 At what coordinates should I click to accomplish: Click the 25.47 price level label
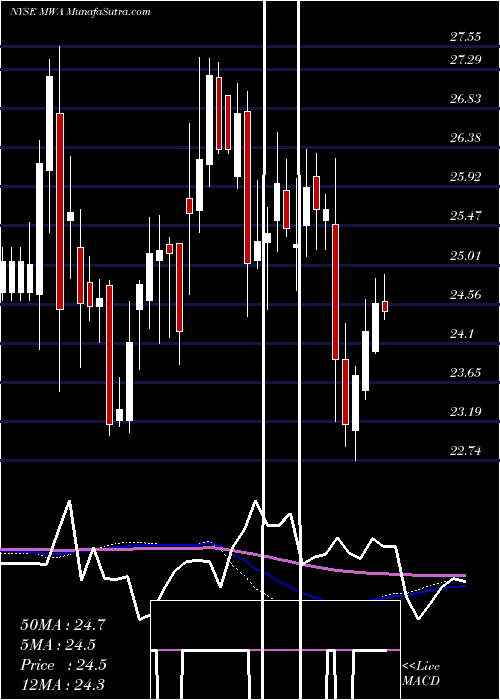[x=466, y=216]
